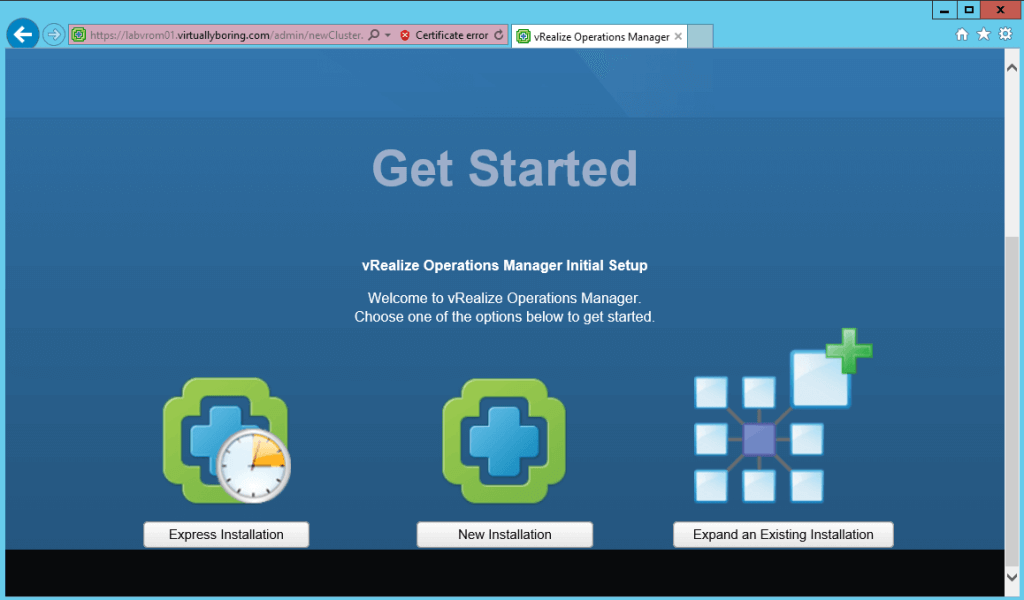Click 'vRealize Operations Manager Initial Setup' text
Viewport: 1024px width, 600px height.
504,266
